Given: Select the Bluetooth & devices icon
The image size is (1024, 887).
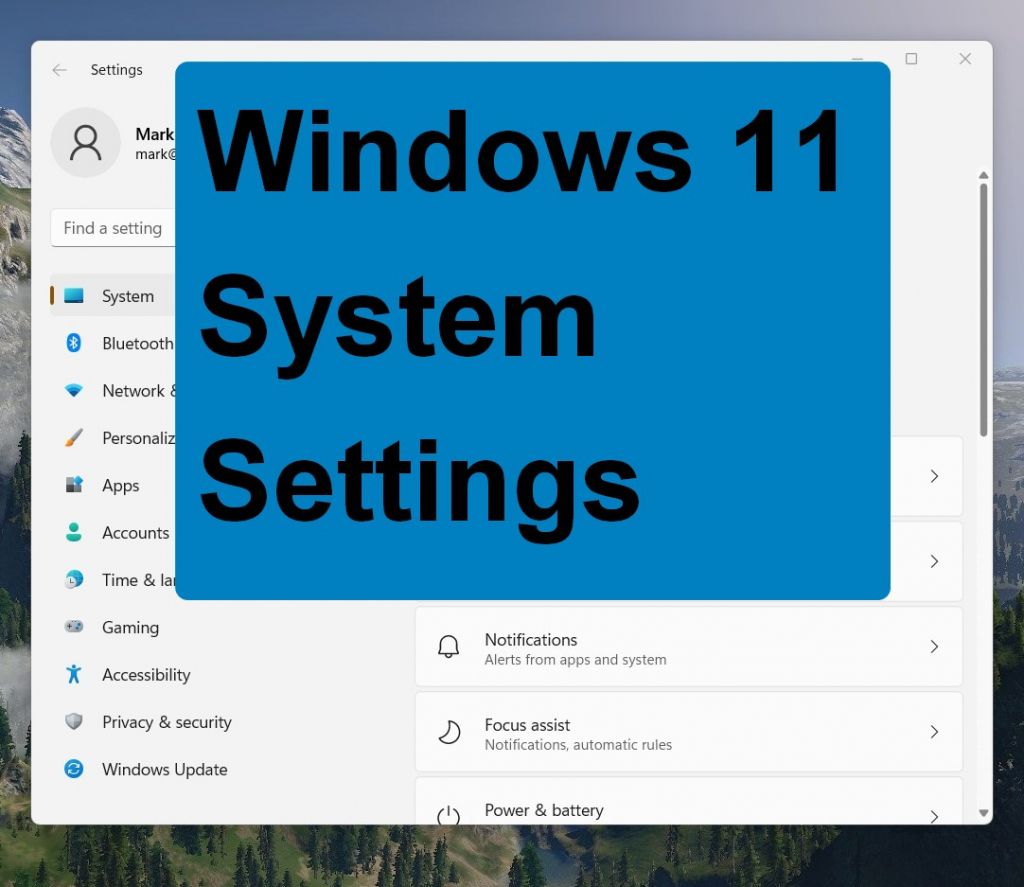Looking at the screenshot, I should click(x=74, y=343).
